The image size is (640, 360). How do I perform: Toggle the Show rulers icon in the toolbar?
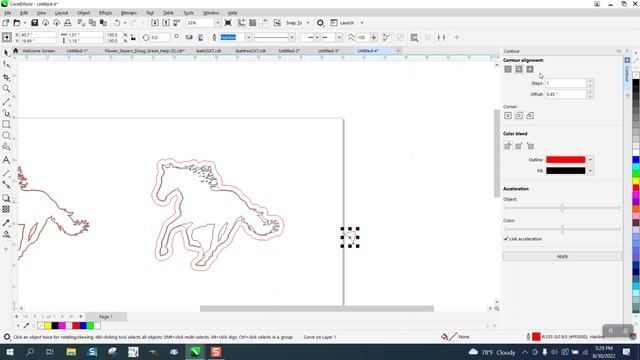242,23
